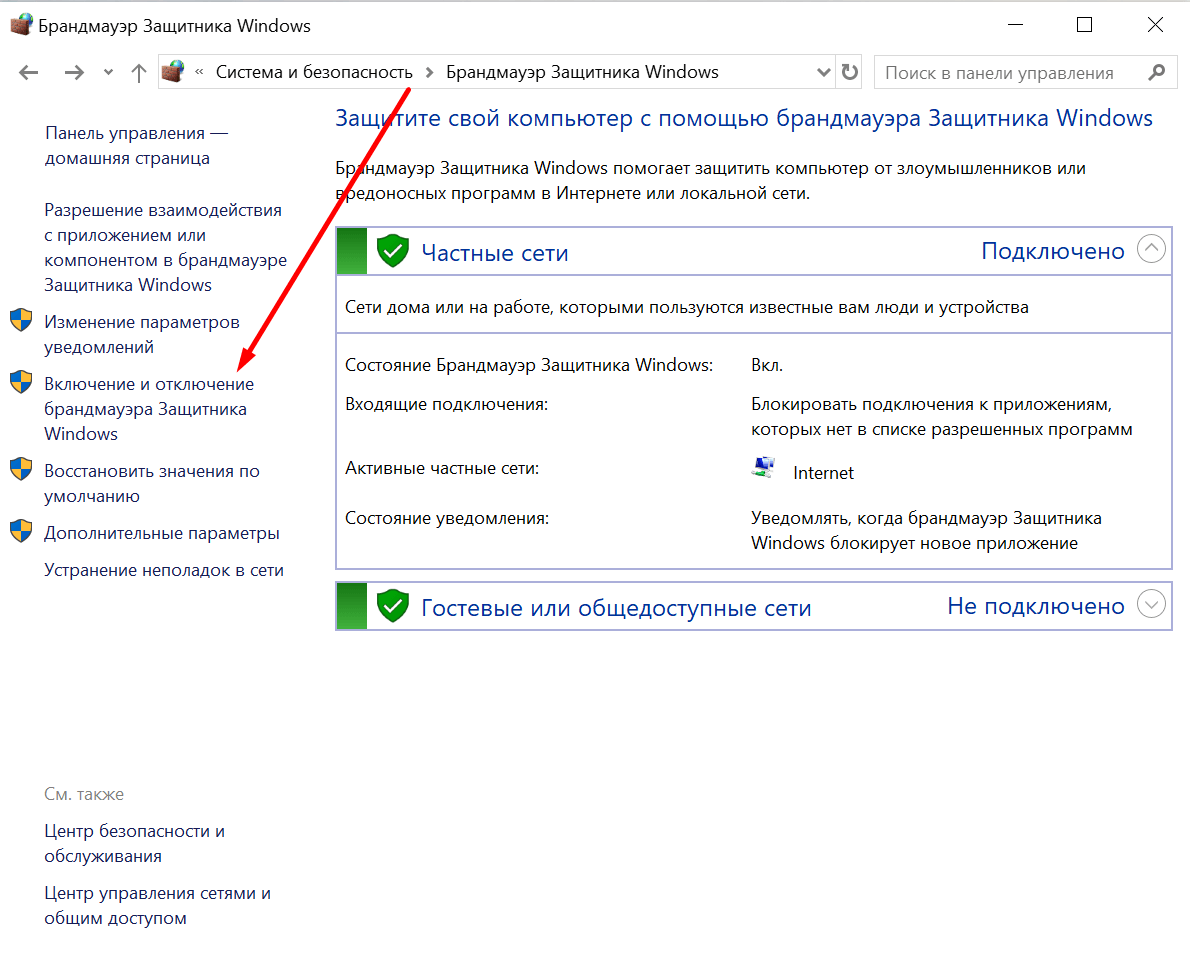
Task: Refresh the control panel page
Action: click(x=849, y=72)
